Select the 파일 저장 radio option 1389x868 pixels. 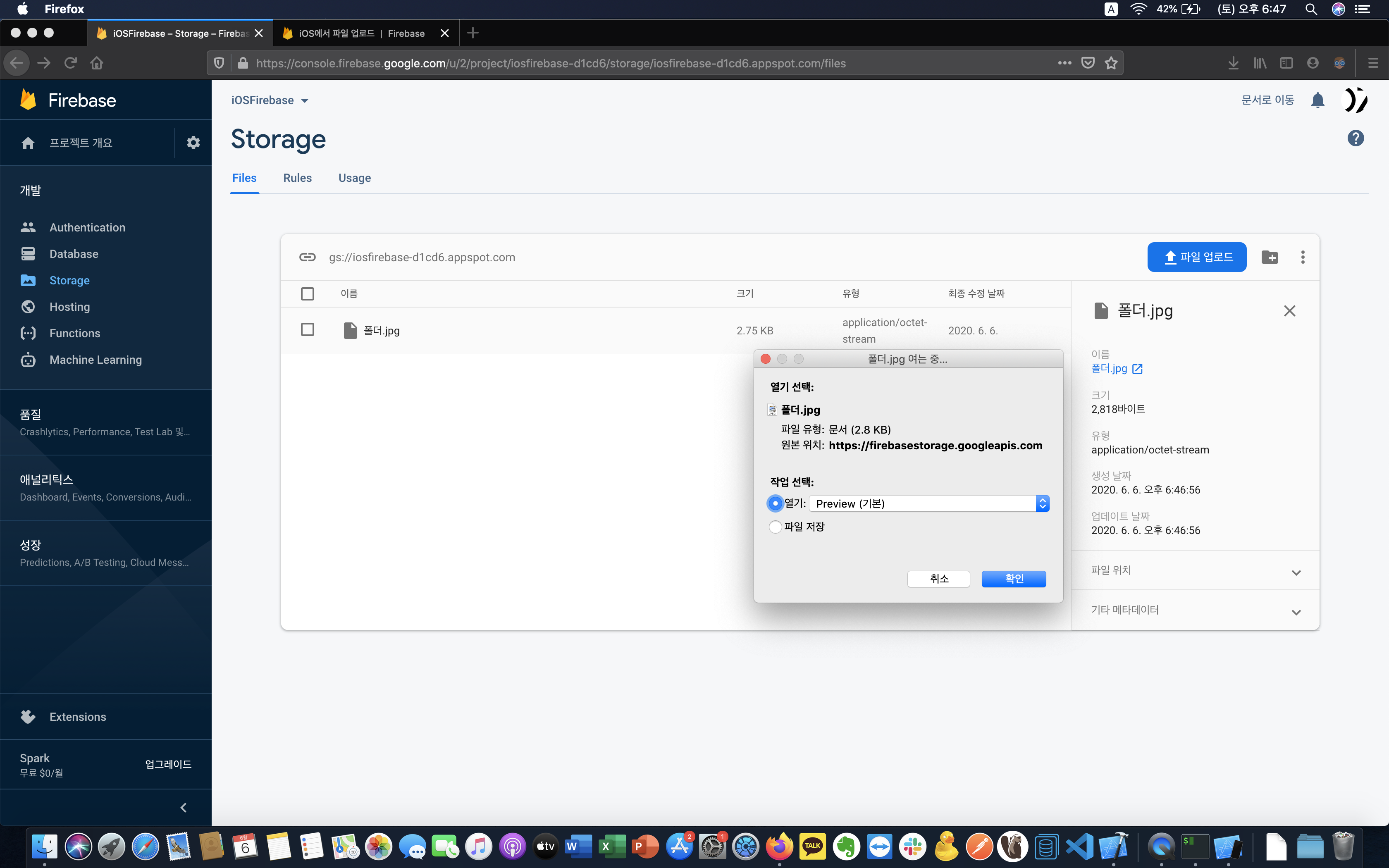[x=776, y=527]
